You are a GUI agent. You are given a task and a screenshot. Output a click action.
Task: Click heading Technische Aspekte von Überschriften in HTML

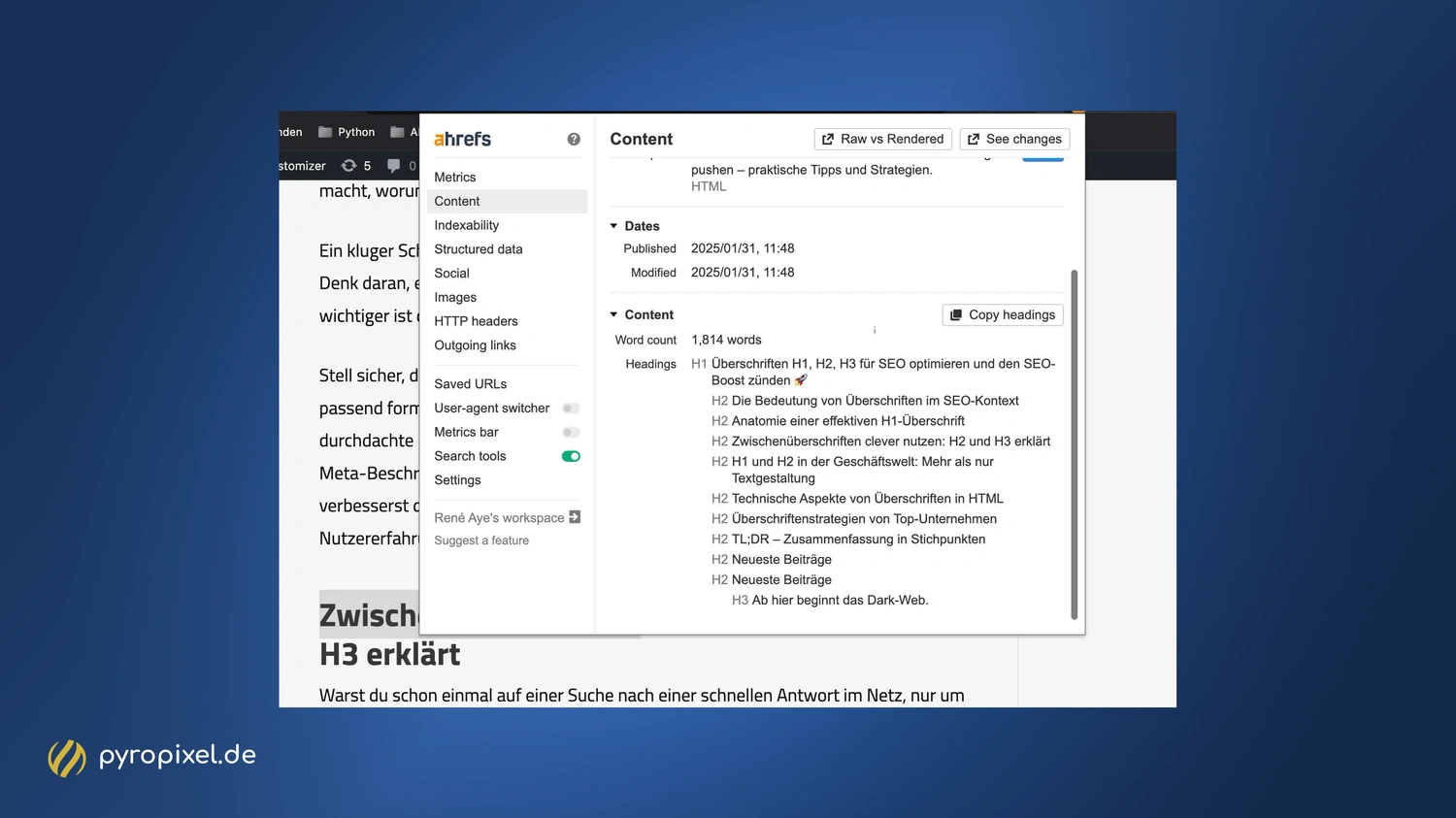coord(868,499)
